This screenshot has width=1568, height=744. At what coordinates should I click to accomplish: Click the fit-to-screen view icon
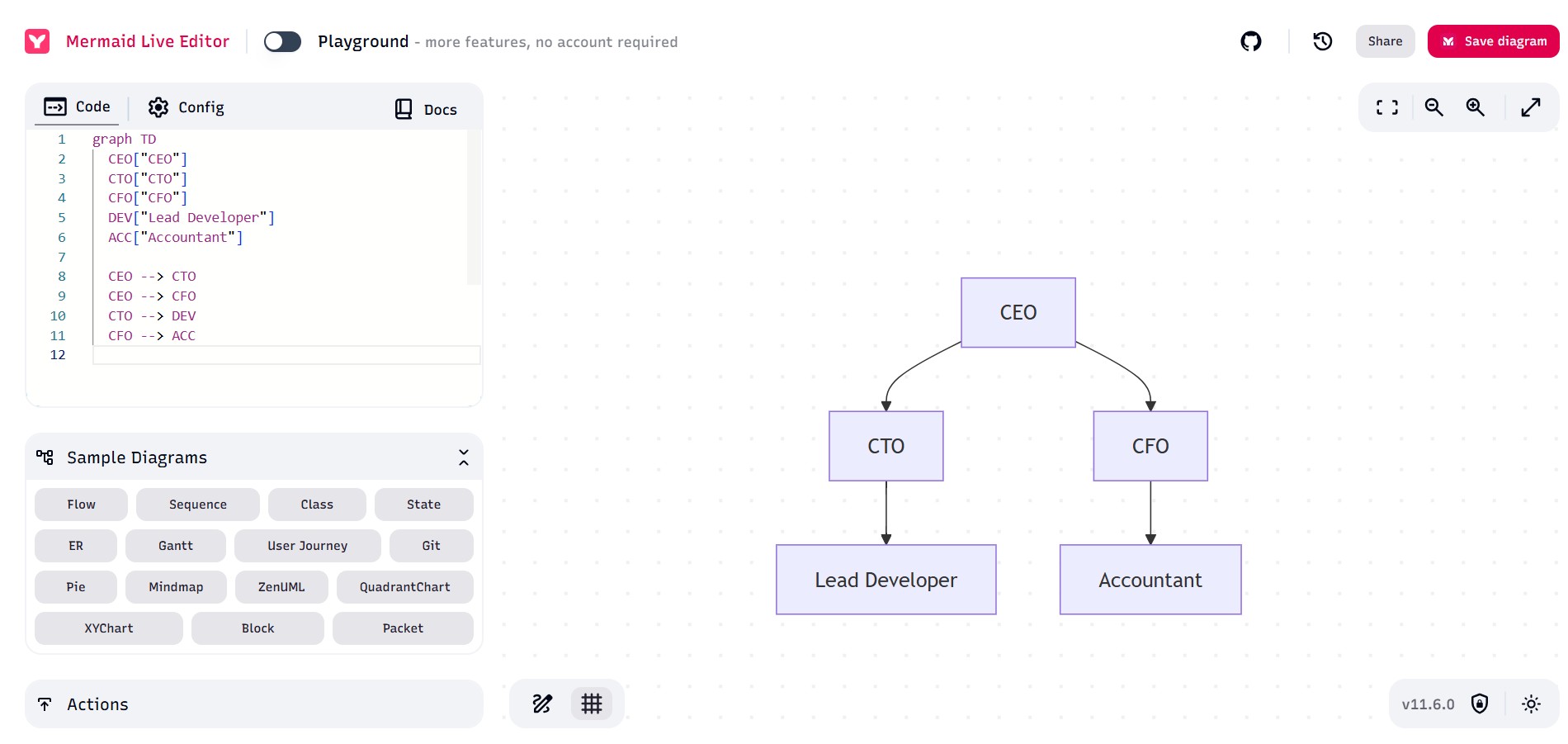(x=1387, y=107)
